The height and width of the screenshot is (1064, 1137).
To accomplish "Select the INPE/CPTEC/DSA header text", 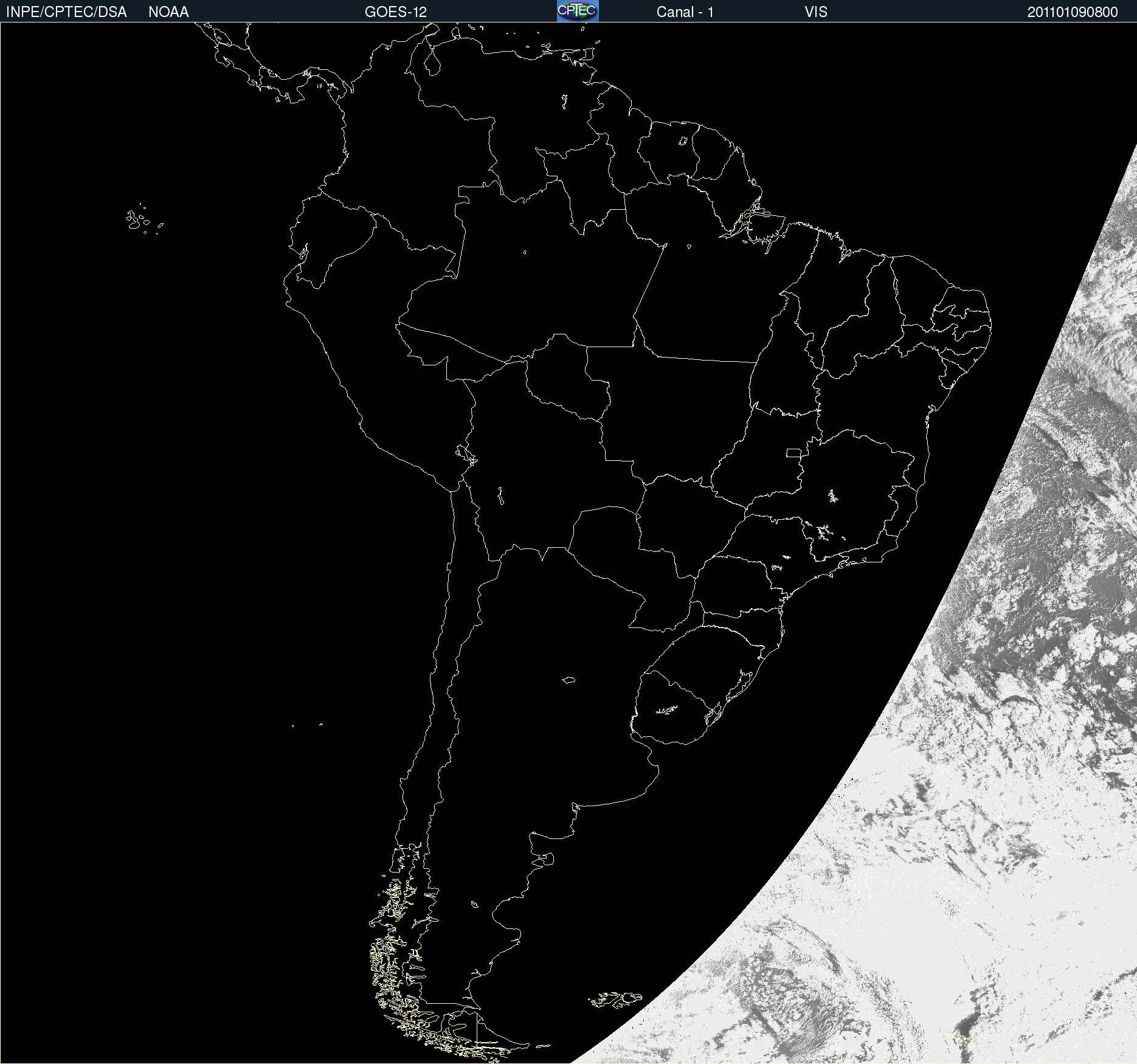I will [66, 12].
